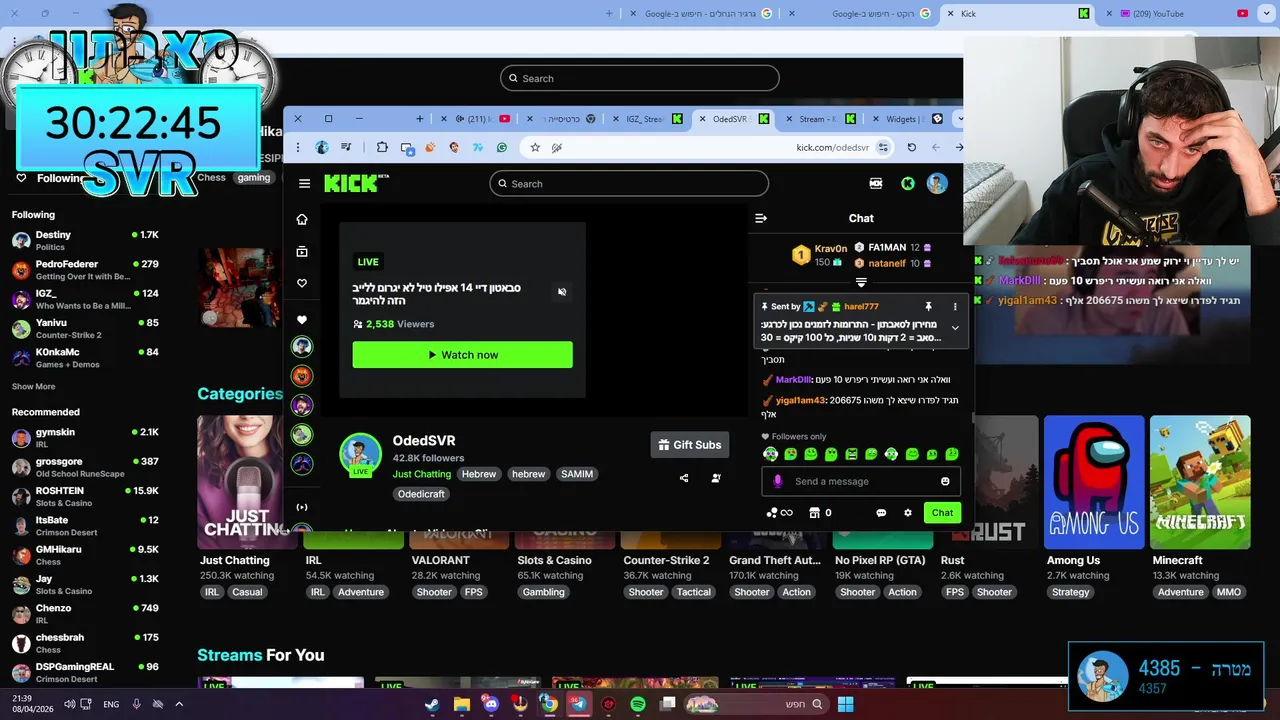Open the chat bubble icon beside gear

pyautogui.click(x=881, y=513)
